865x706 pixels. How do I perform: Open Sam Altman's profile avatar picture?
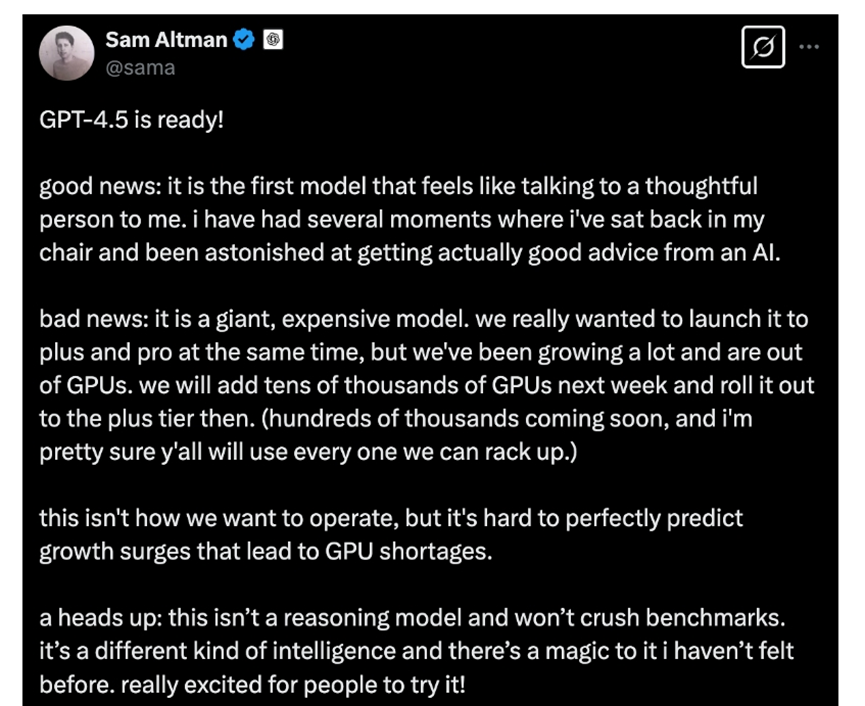pyautogui.click(x=67, y=53)
